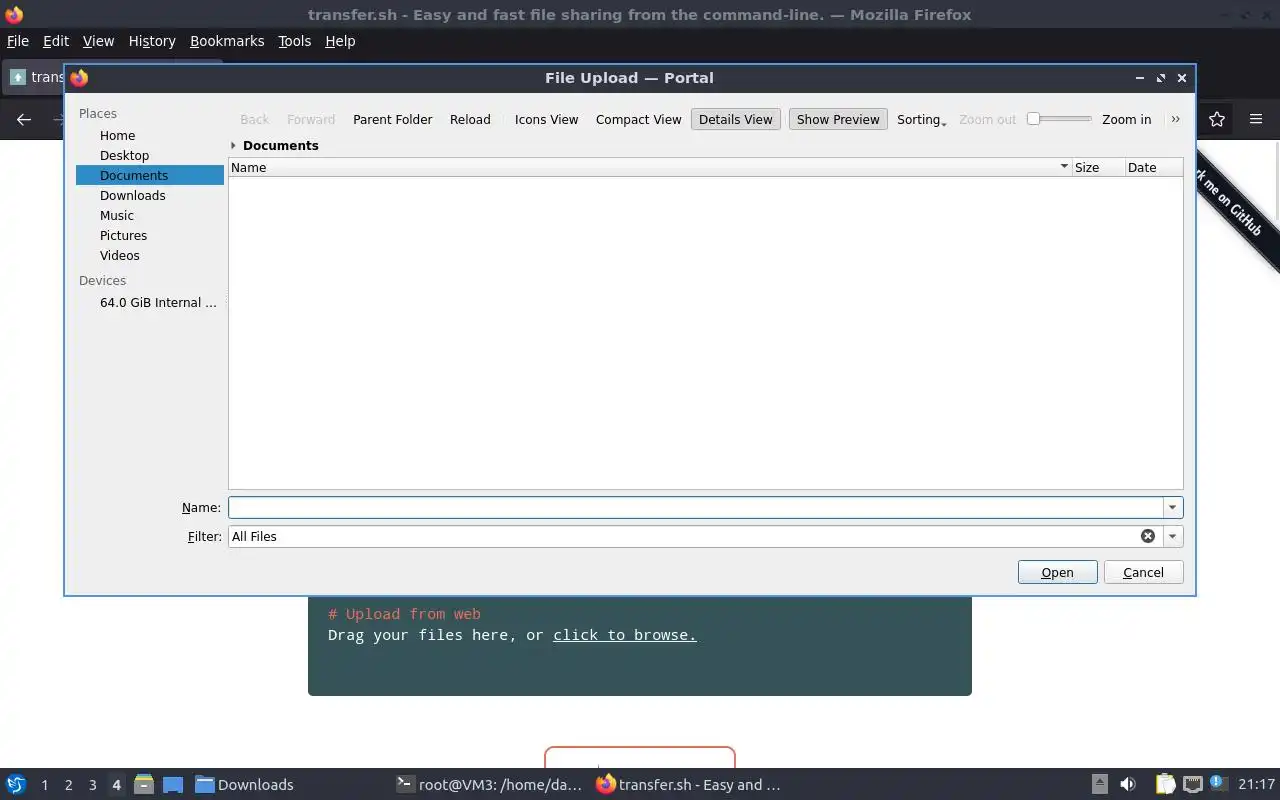
Task: Sort by the Date column header
Action: coord(1154,167)
